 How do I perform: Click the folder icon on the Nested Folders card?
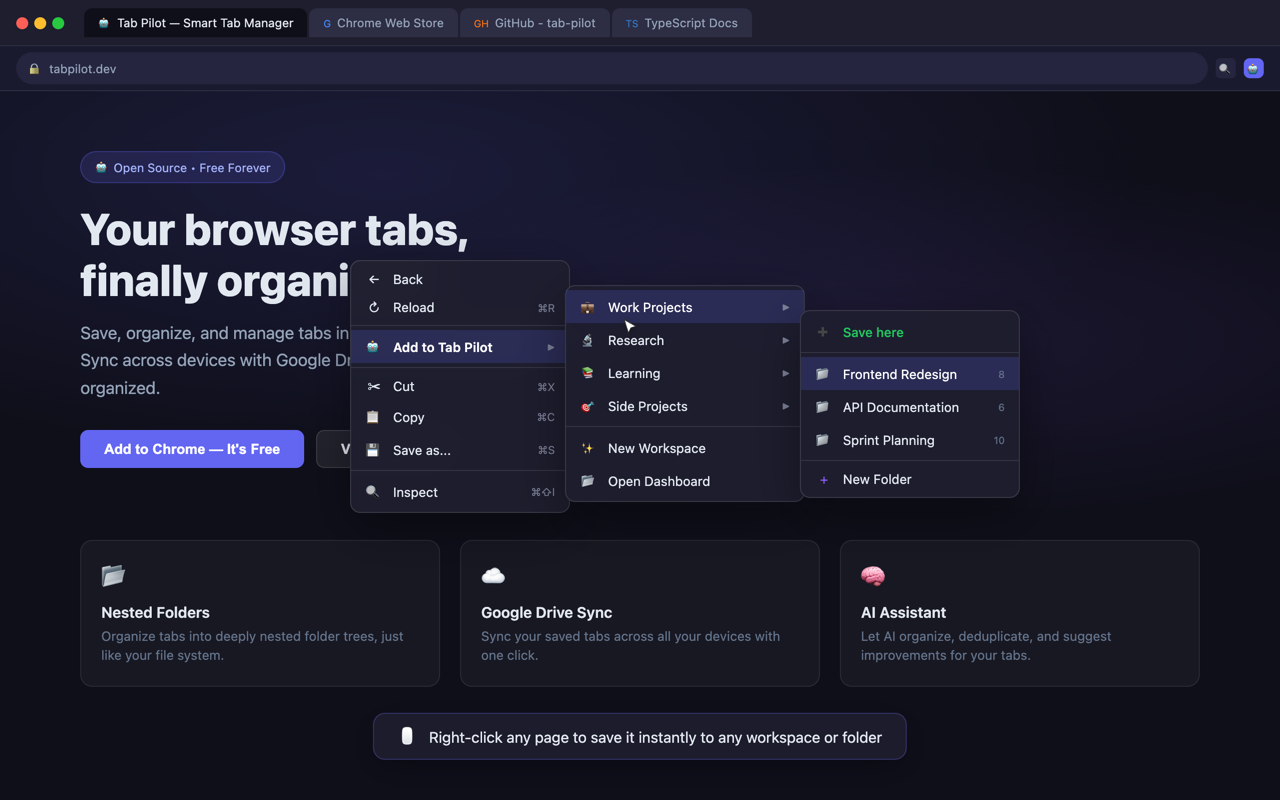(x=112, y=575)
